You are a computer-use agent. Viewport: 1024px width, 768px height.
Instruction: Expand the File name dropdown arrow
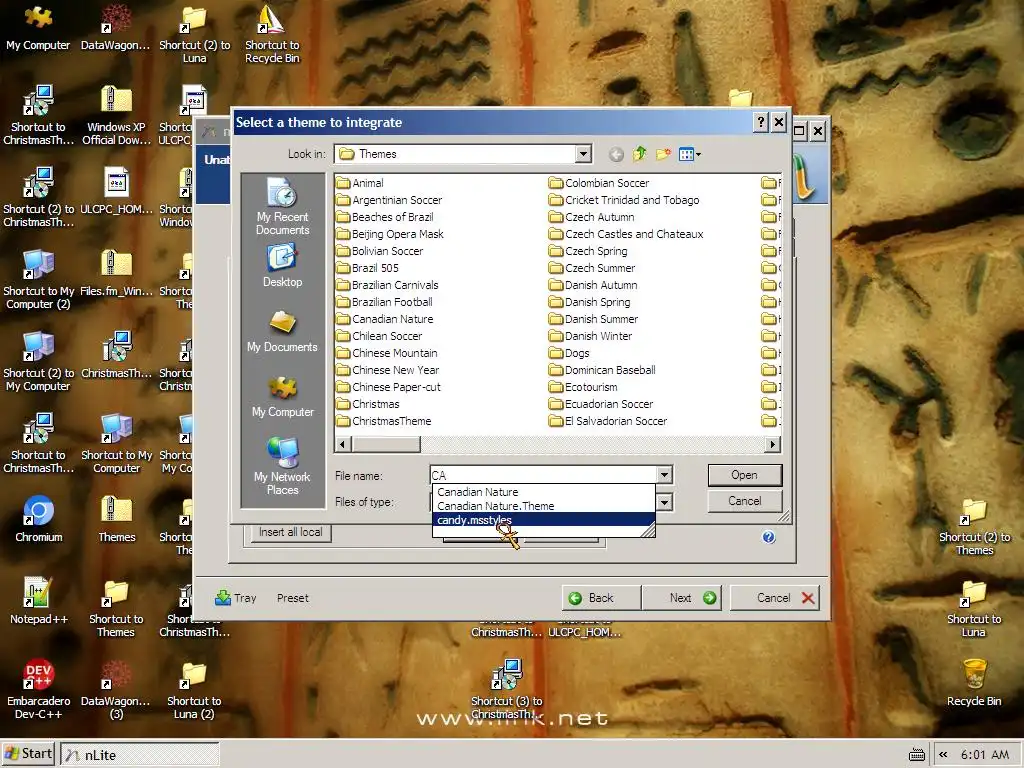[664, 475]
